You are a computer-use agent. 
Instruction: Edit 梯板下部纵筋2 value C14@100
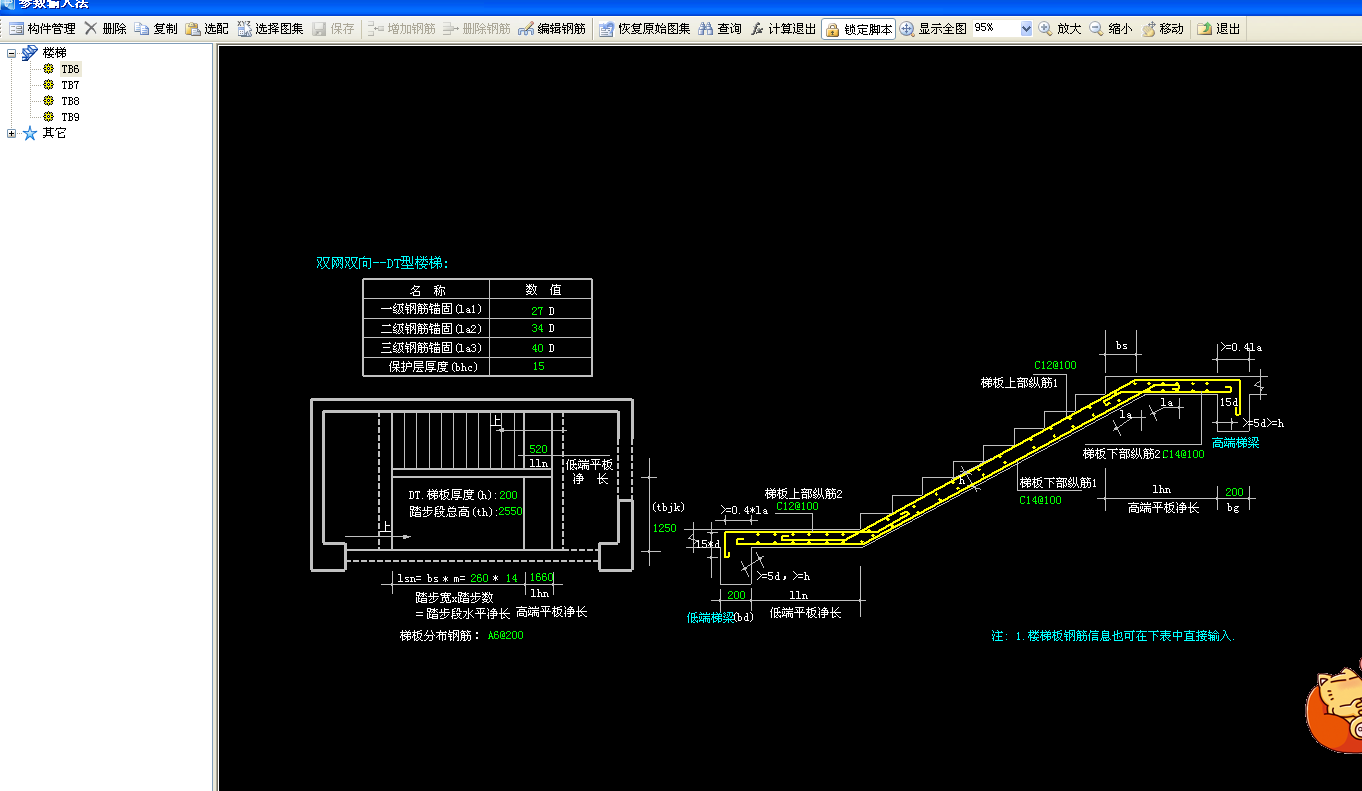pos(1183,454)
